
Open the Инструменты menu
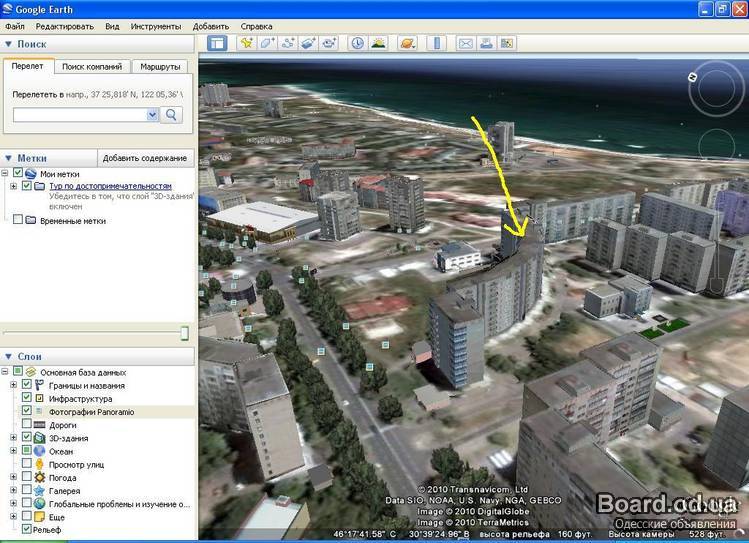[156, 26]
